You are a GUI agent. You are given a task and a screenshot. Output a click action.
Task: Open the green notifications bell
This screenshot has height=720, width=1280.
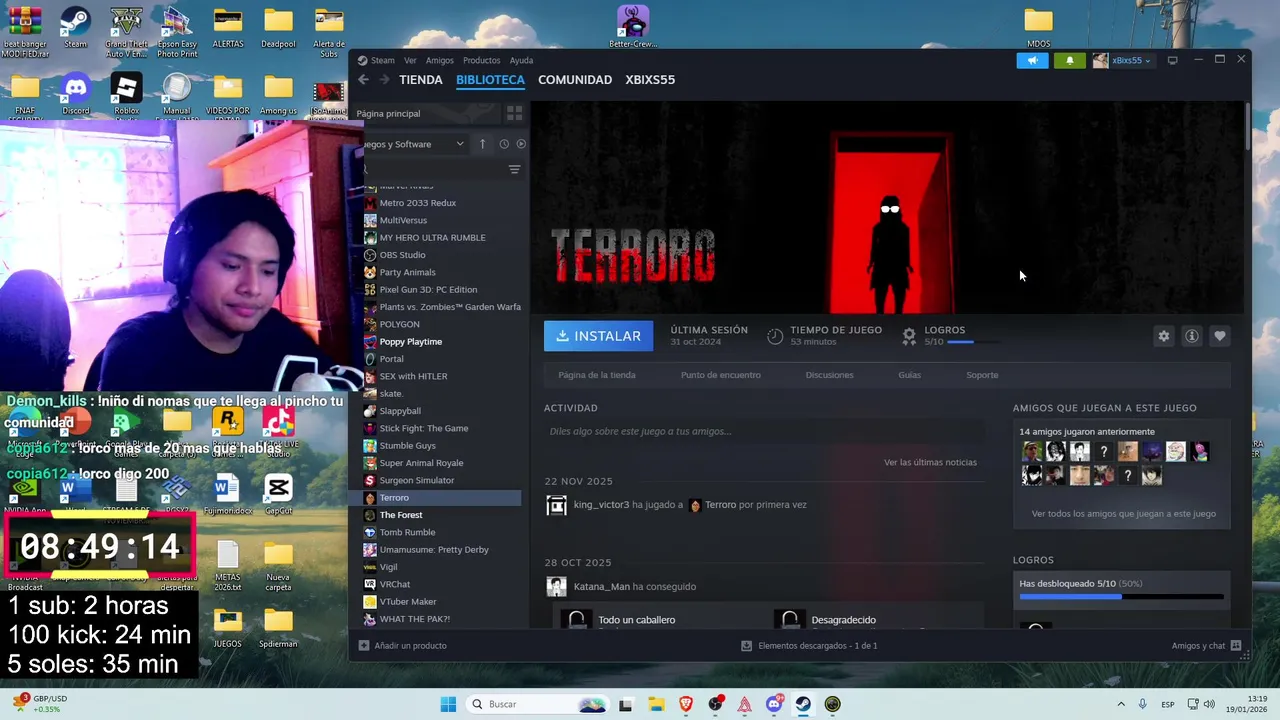click(1069, 60)
